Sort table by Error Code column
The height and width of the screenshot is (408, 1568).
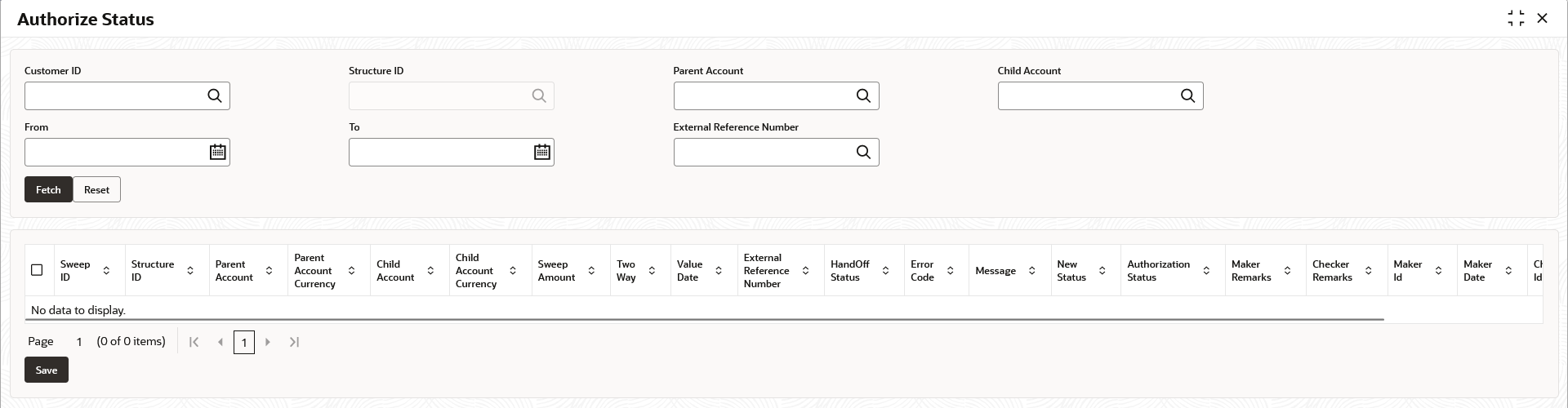(x=950, y=270)
